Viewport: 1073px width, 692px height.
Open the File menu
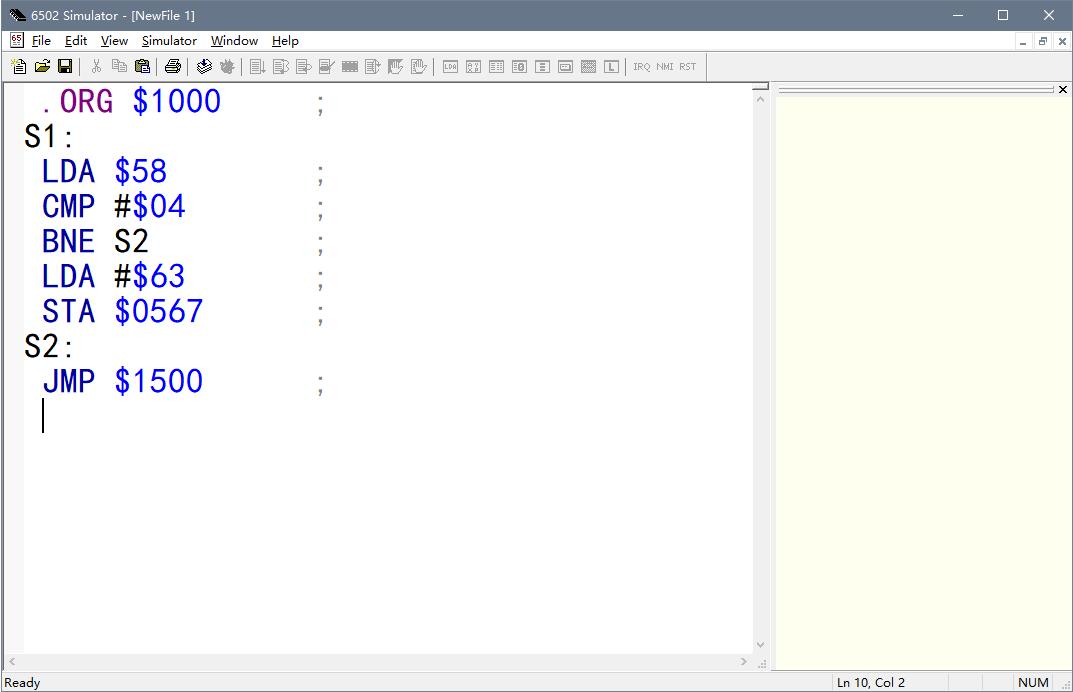(x=42, y=41)
